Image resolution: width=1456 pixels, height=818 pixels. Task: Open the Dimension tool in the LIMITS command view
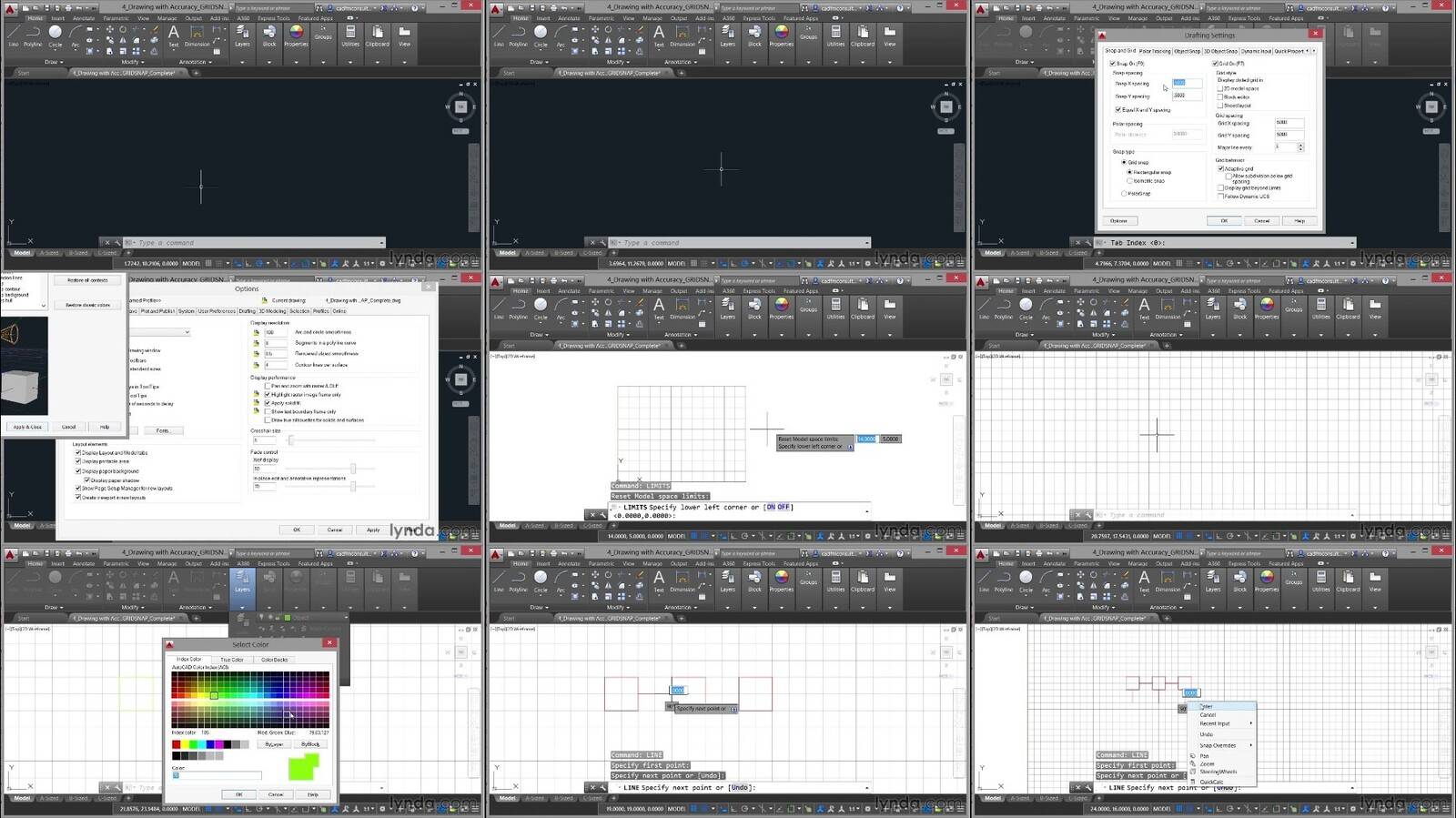(682, 308)
